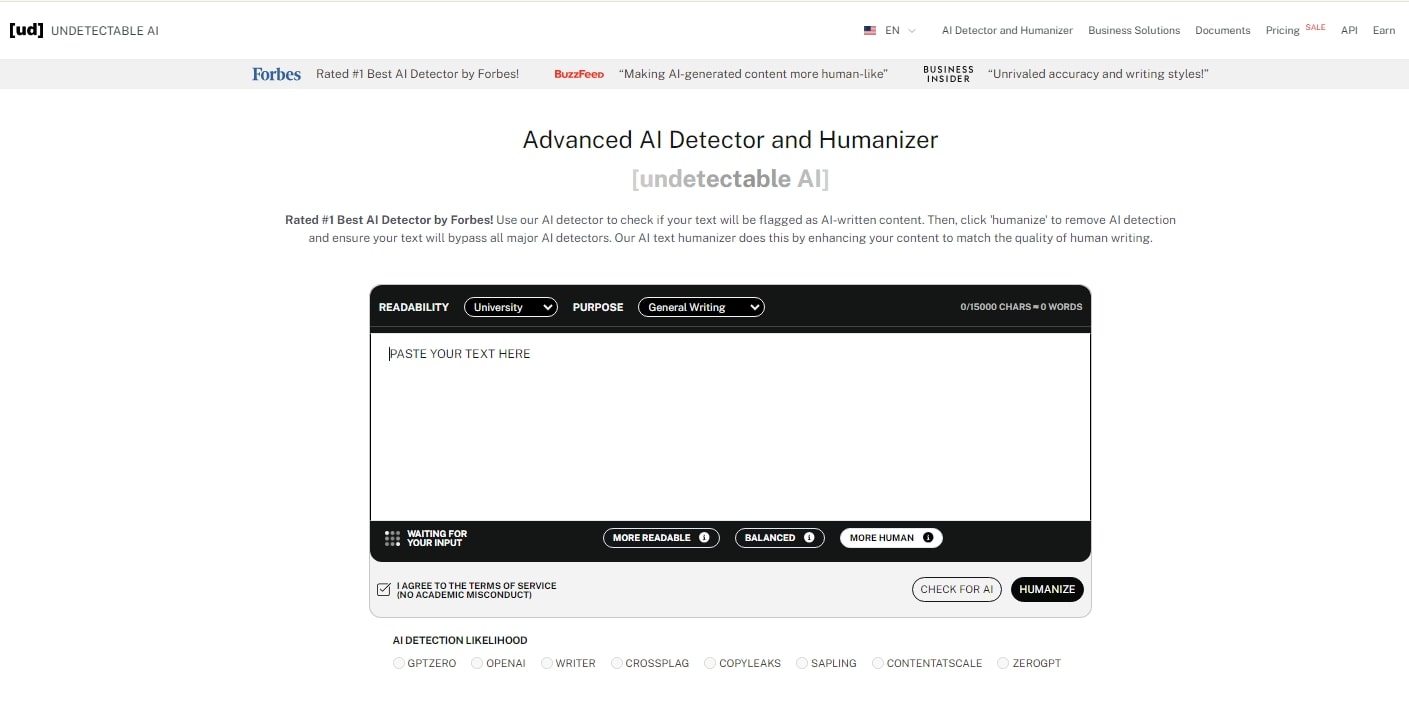Click the BuzzFeed logo in banner
Image resolution: width=1409 pixels, height=708 pixels.
tap(579, 74)
